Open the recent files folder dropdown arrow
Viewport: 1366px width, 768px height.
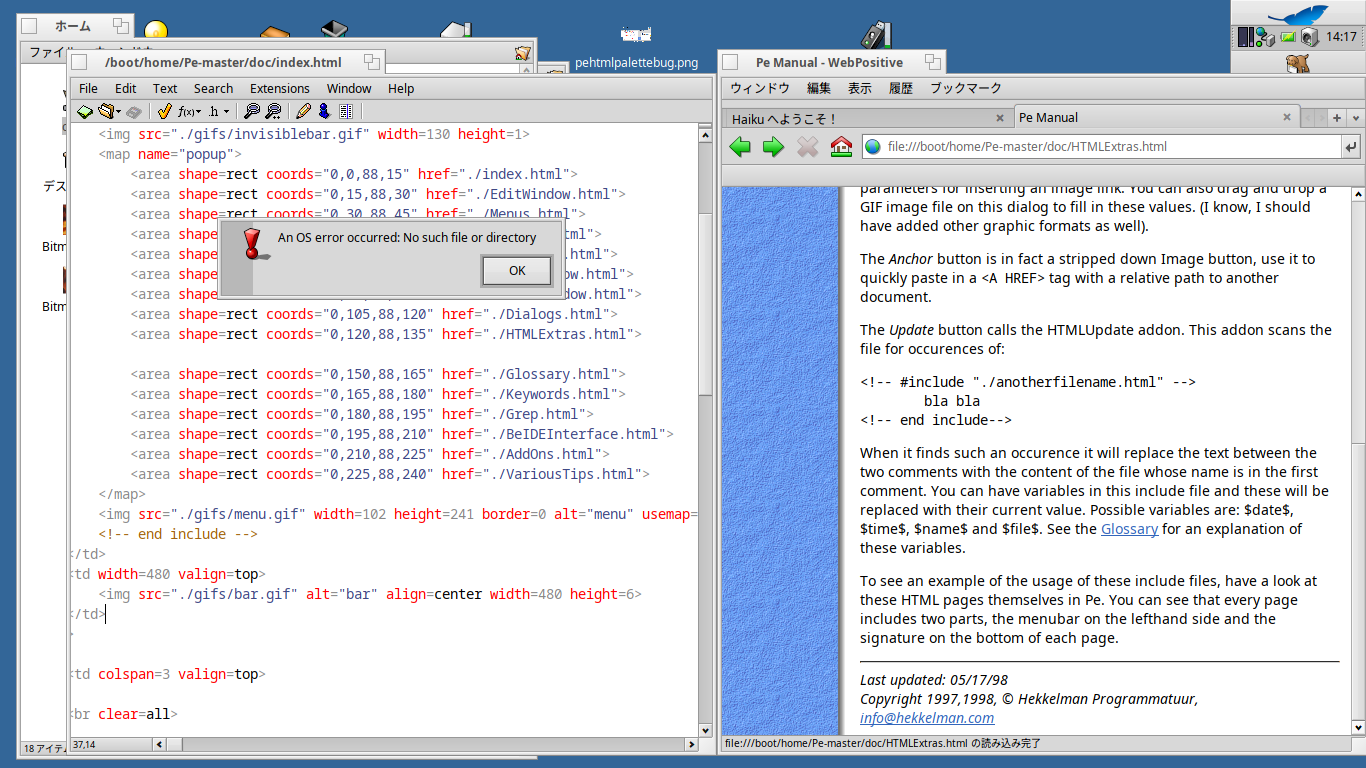click(118, 111)
